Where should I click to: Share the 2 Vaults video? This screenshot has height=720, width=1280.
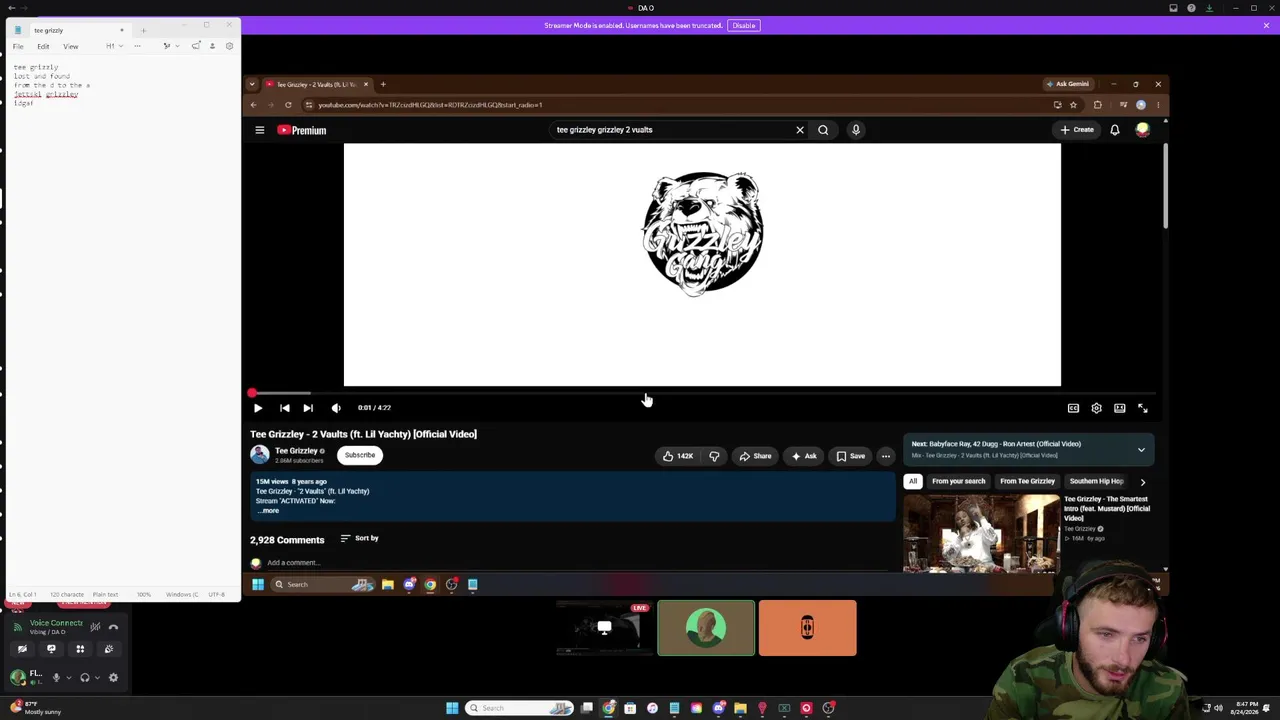click(x=755, y=456)
